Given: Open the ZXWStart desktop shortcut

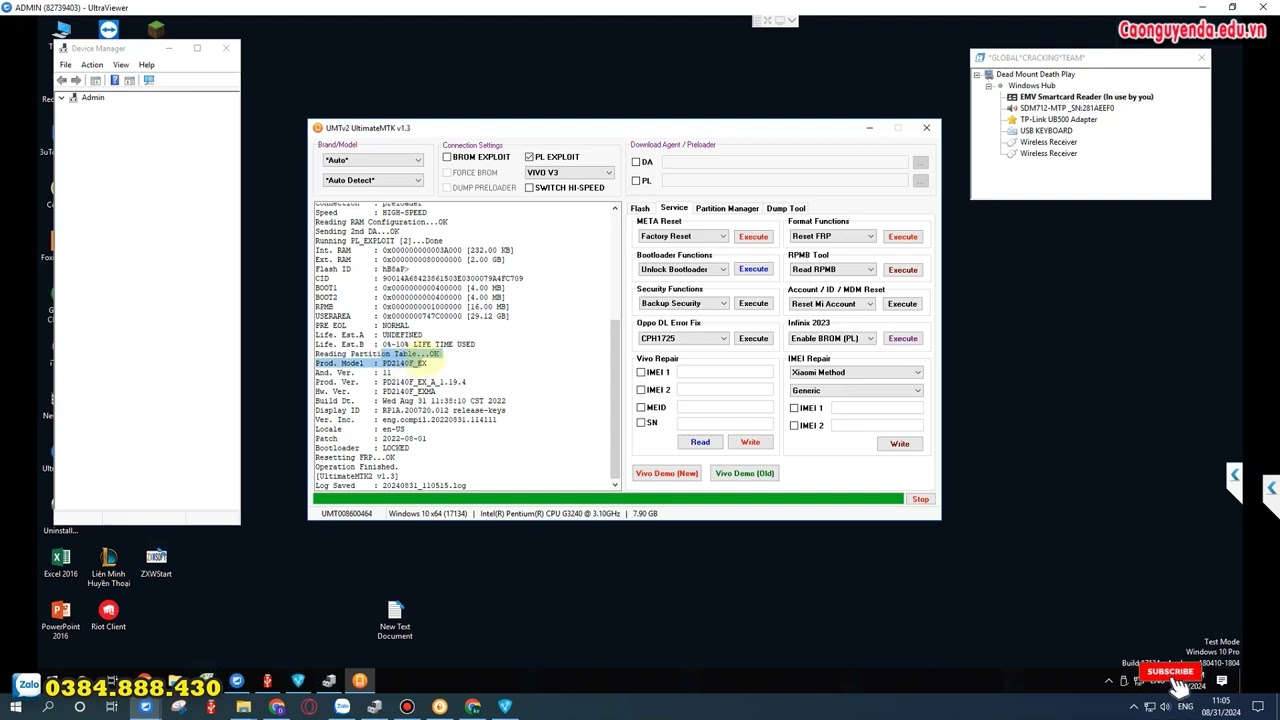Looking at the screenshot, I should click(156, 563).
